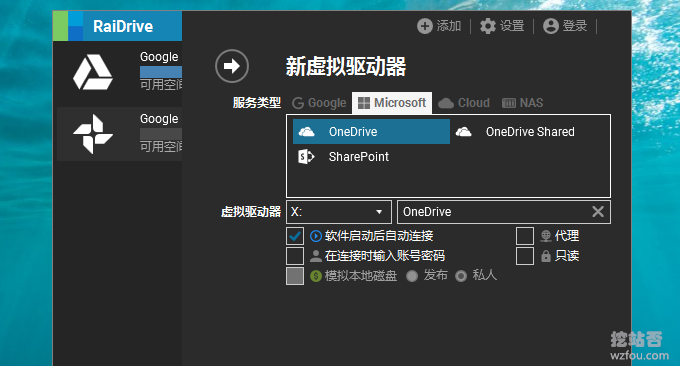This screenshot has width=680, height=366.
Task: Click the gray storage bar of second Google drive
Action: click(161, 134)
